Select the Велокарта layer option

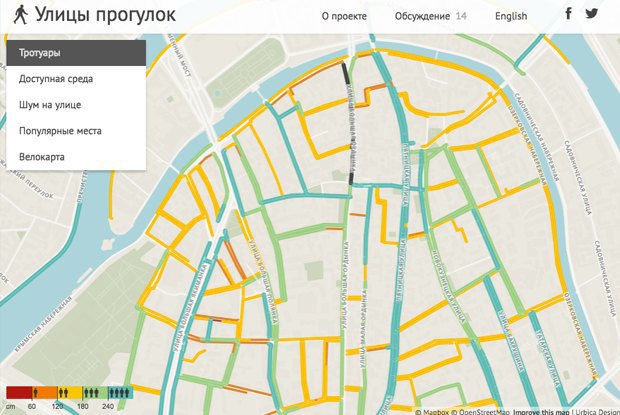coord(76,156)
